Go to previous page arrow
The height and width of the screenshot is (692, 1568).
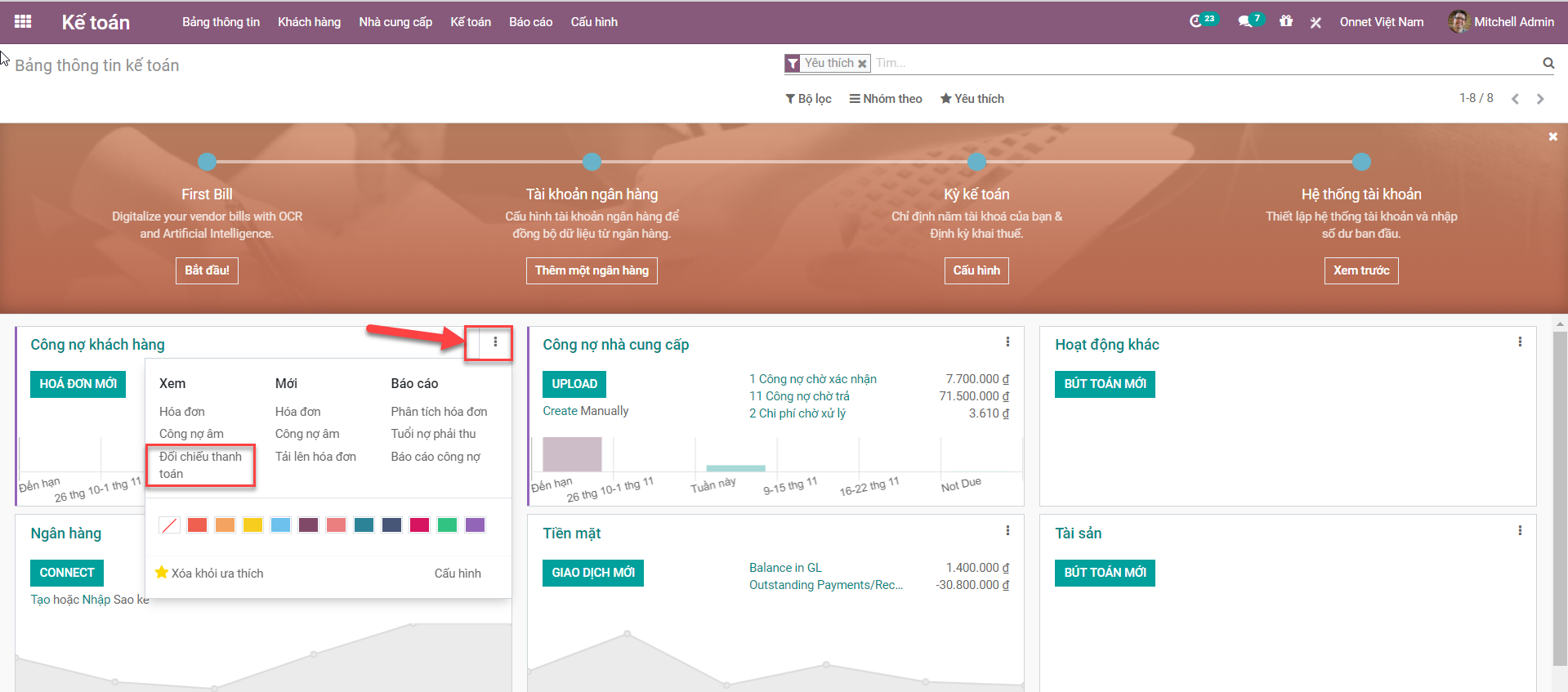coord(1515,99)
